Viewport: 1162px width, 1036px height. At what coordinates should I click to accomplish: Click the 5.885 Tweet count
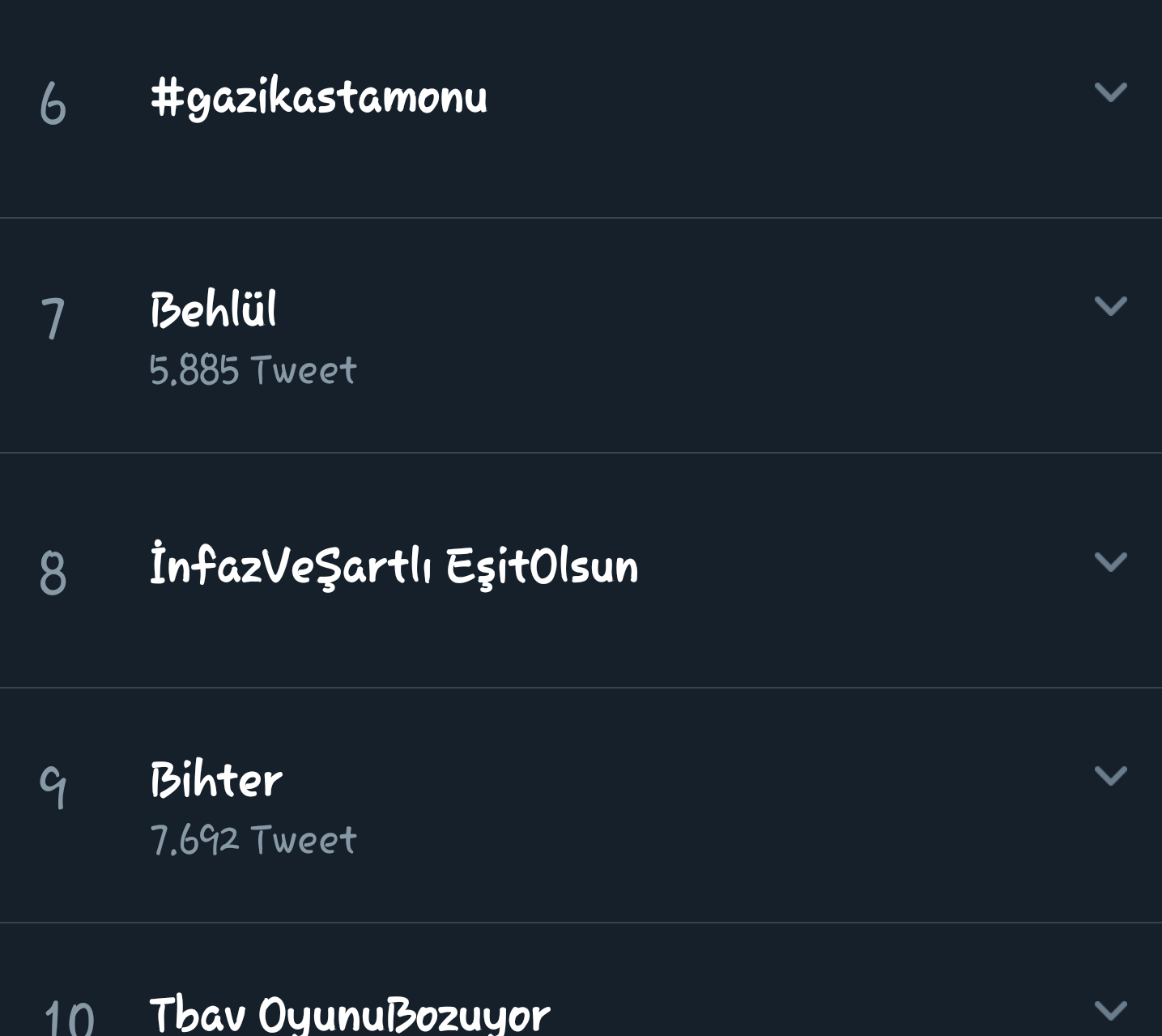253,370
